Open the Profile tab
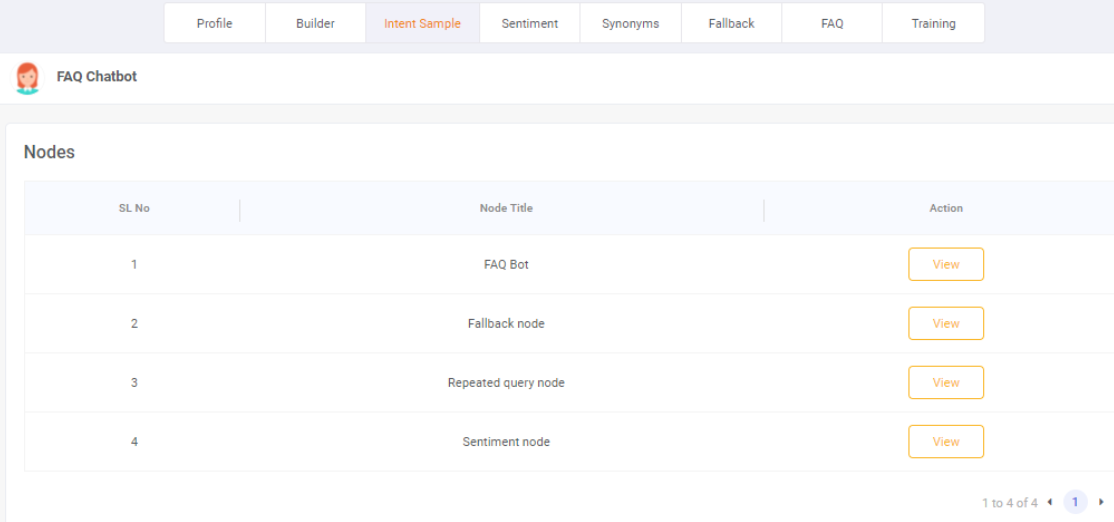Image resolution: width=1114 pixels, height=522 pixels. [215, 23]
